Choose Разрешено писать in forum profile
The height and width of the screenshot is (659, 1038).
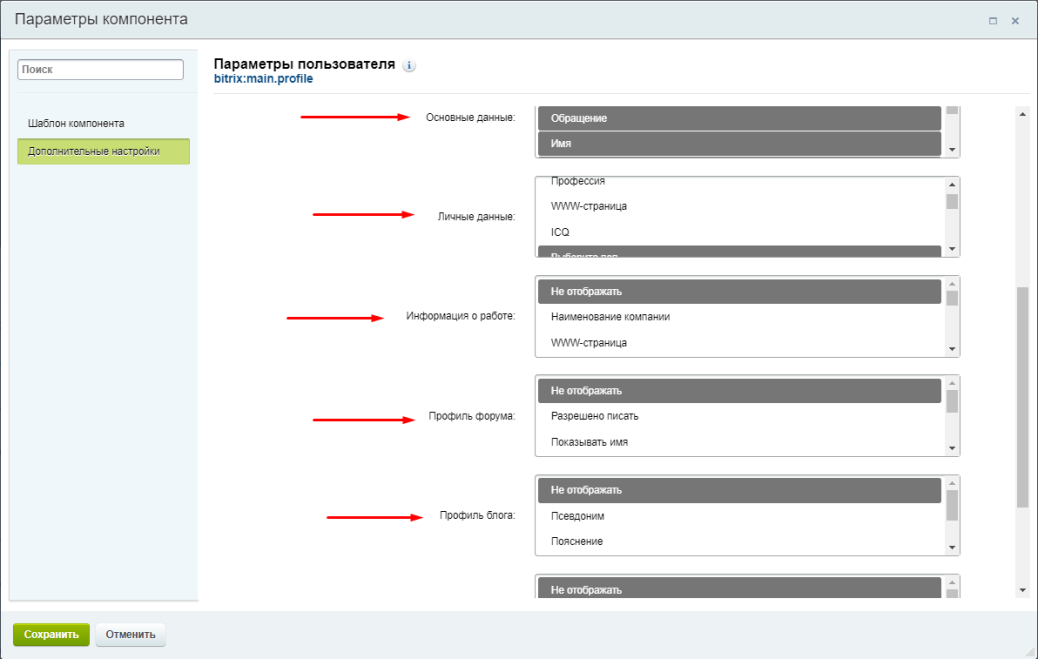pos(739,417)
